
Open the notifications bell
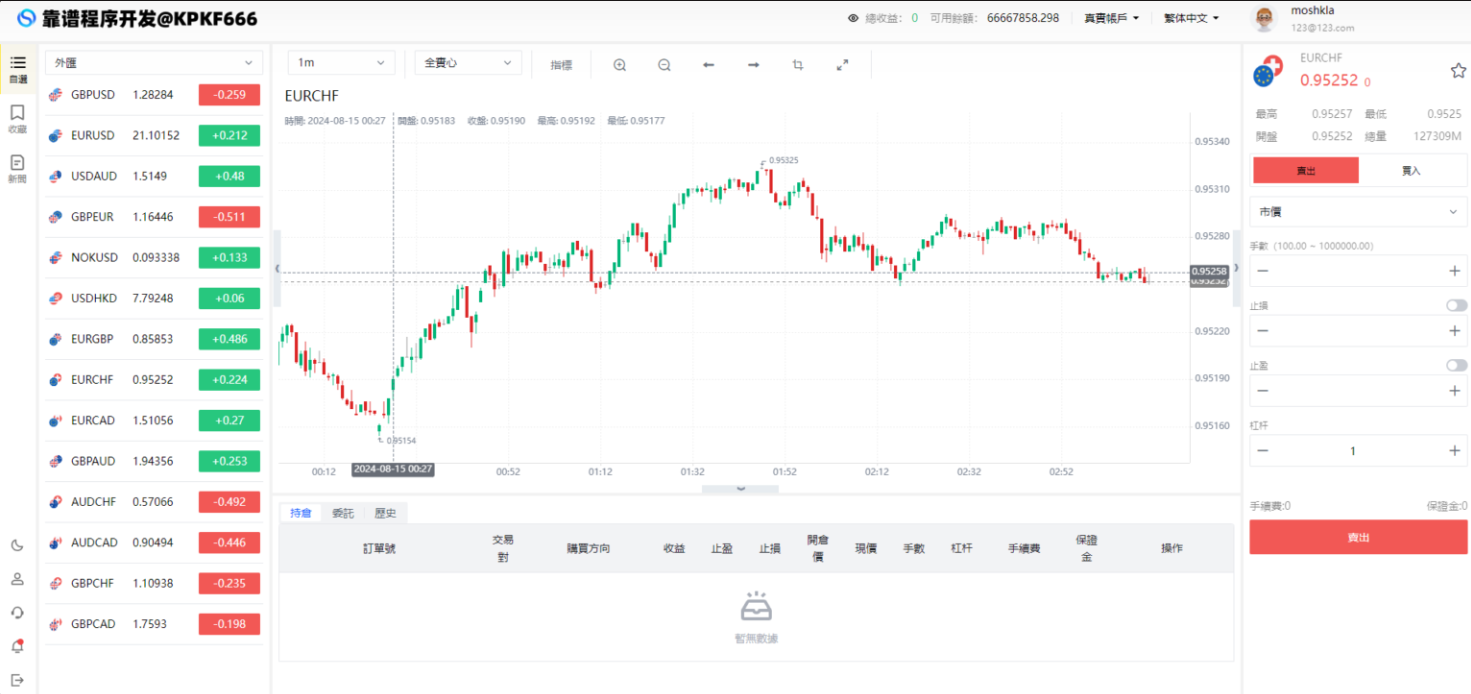point(17,646)
